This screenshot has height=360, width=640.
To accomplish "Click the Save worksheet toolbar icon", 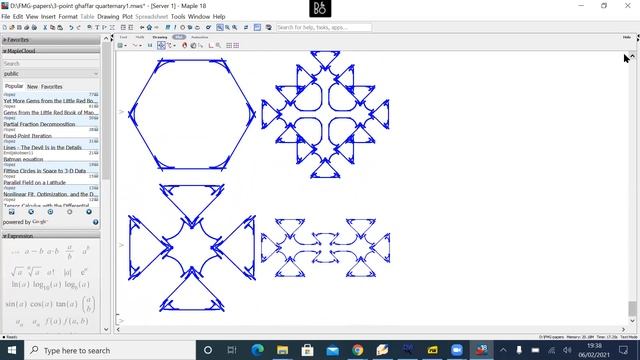I will point(19,27).
